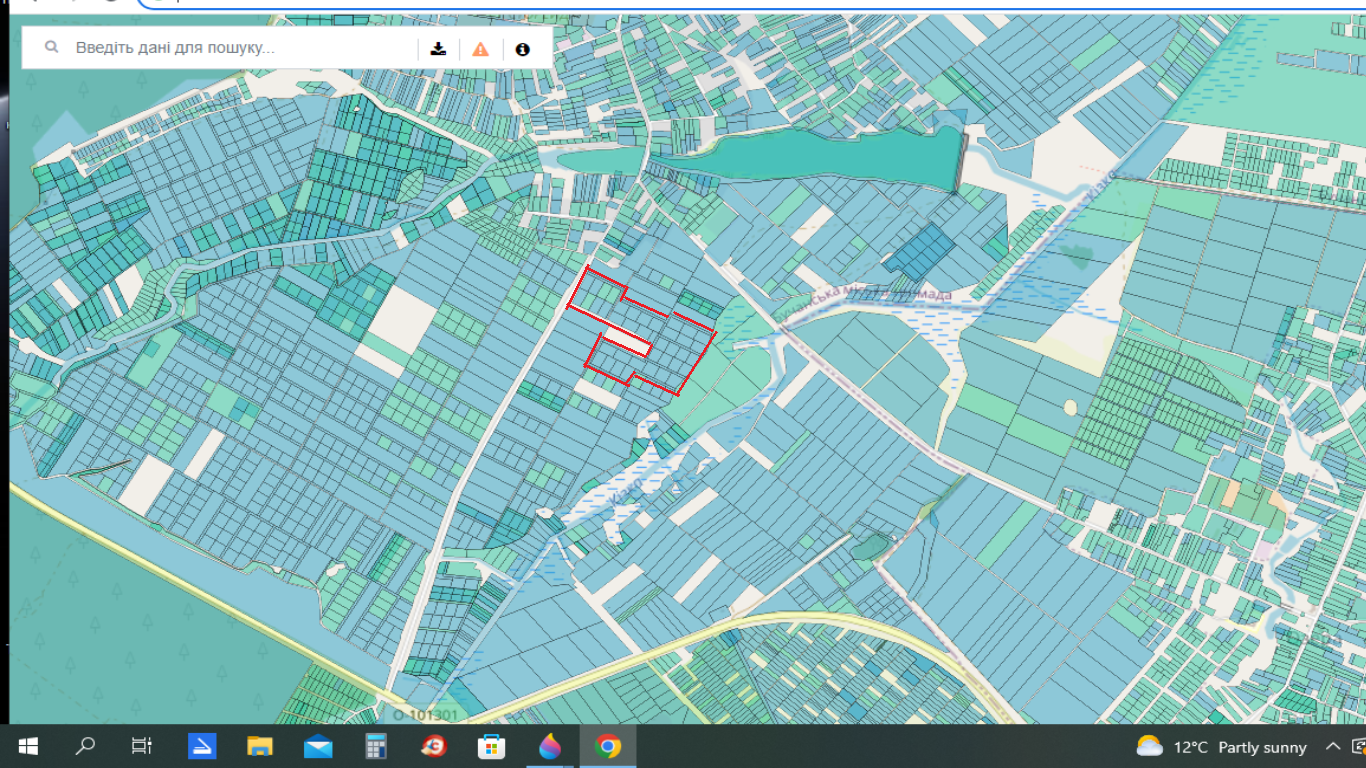Open Microsoft Store from the taskbar
Viewport: 1366px width, 768px height.
click(491, 746)
